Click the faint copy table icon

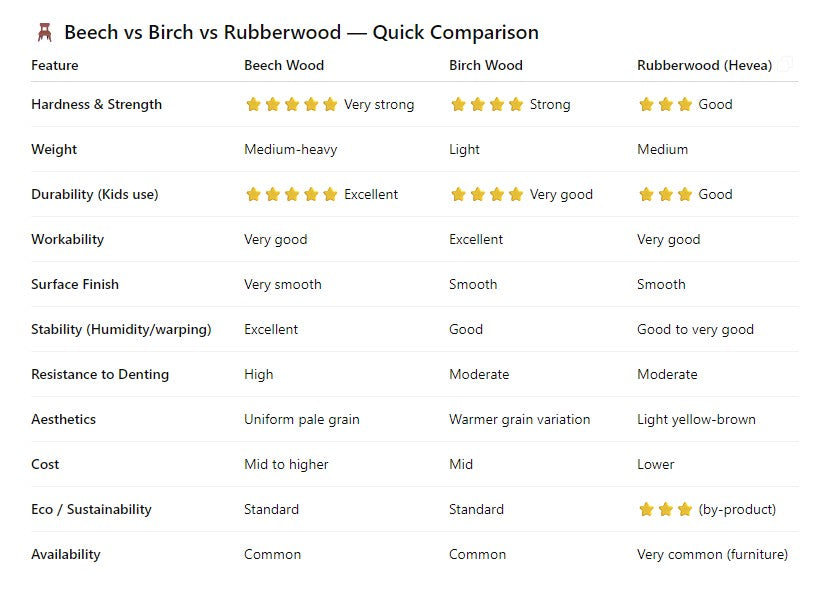[x=786, y=65]
